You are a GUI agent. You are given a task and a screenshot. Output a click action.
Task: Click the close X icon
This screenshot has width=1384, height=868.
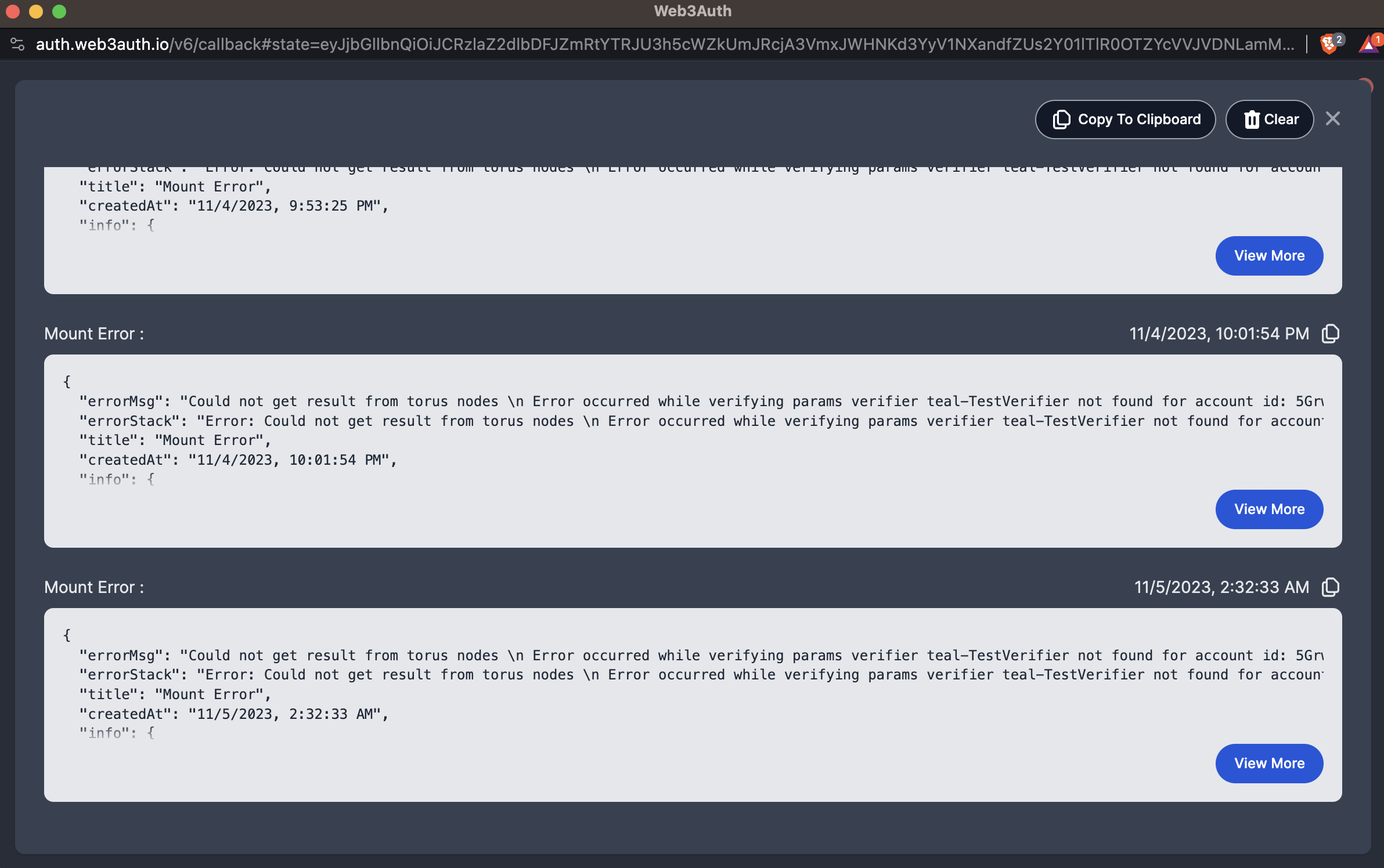[1333, 119]
